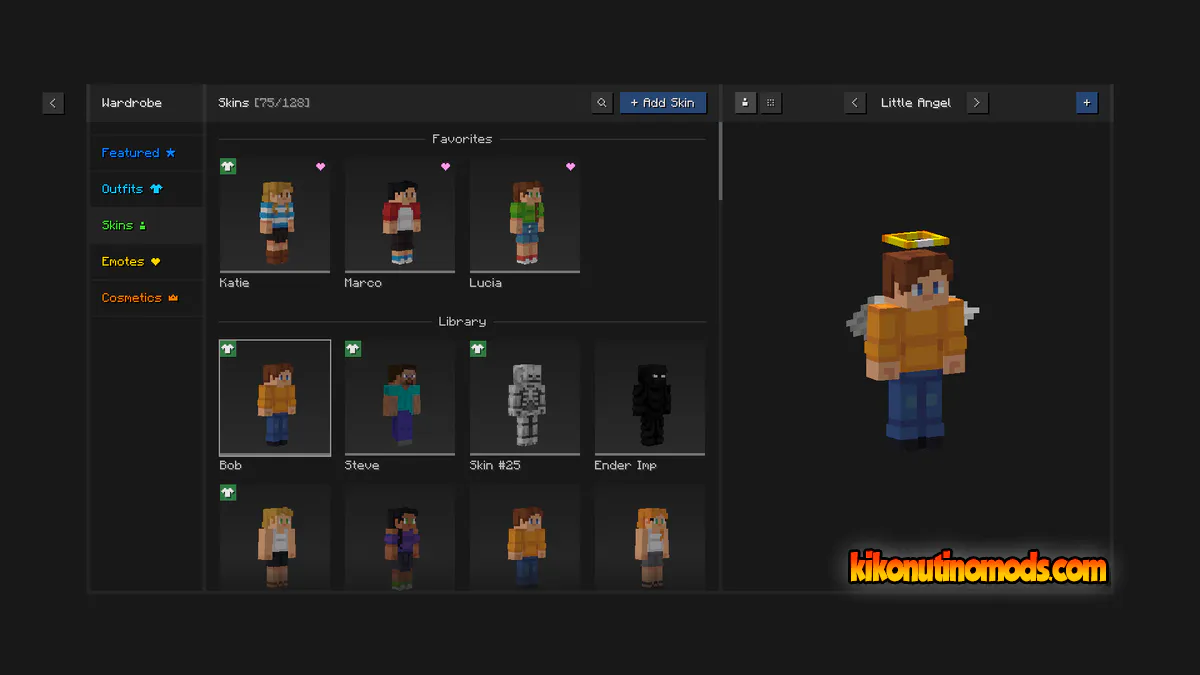Click the heart icon beside Emotes
Viewport: 1200px width, 675px height.
click(x=155, y=261)
